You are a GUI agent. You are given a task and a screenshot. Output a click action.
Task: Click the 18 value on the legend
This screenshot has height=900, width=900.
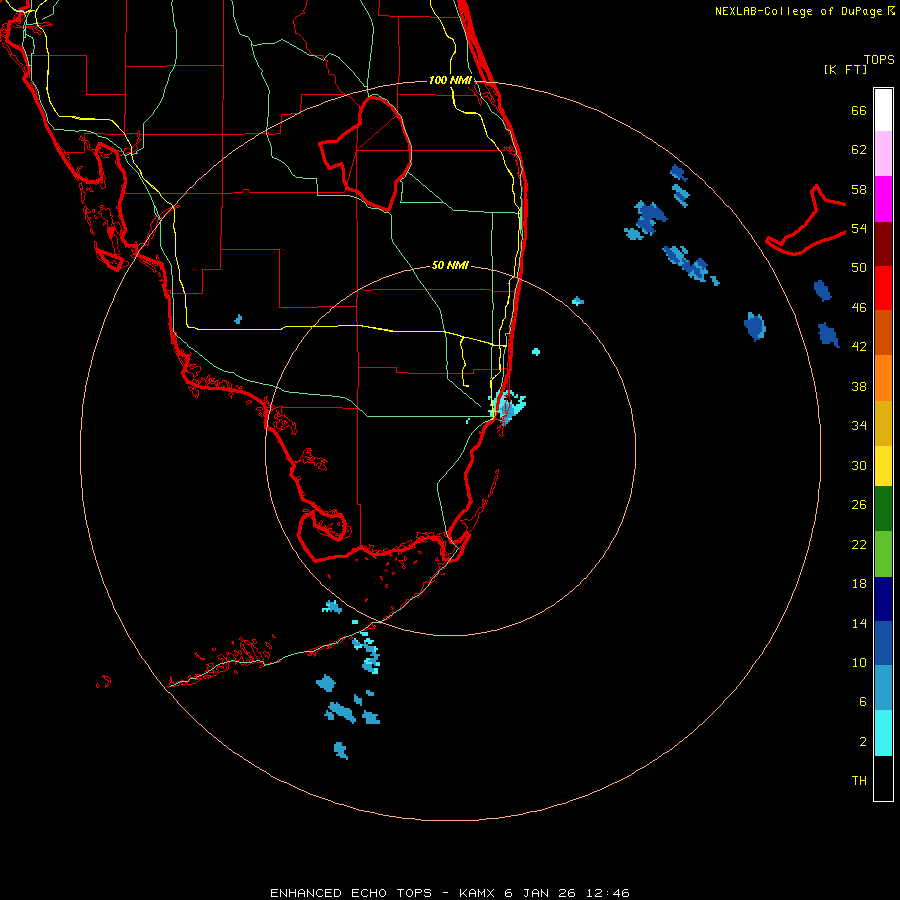tap(859, 584)
